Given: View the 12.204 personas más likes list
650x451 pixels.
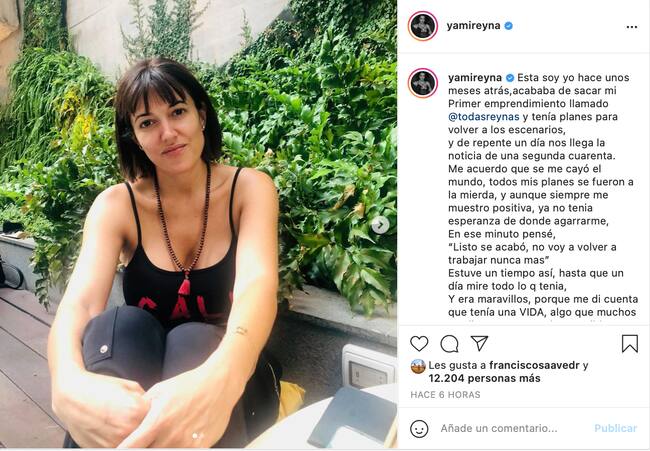Looking at the screenshot, I should [485, 378].
